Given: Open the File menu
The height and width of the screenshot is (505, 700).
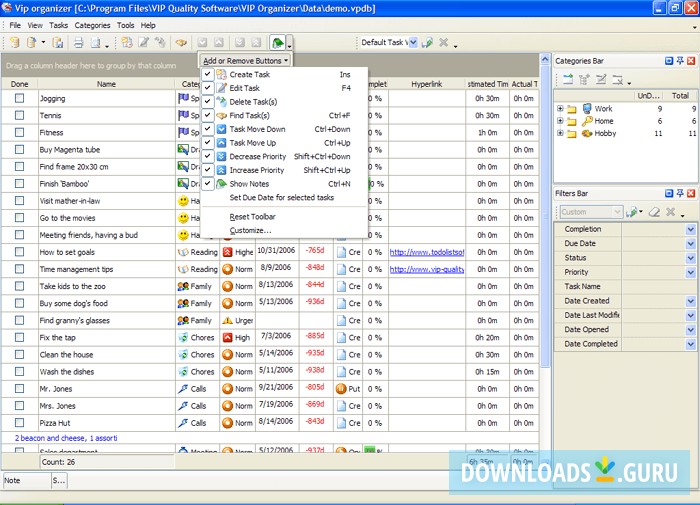Looking at the screenshot, I should (x=15, y=25).
